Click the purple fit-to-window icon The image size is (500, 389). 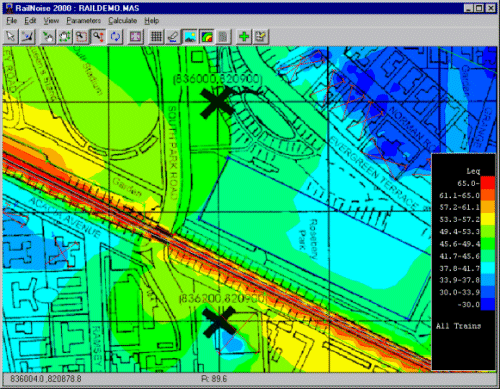click(x=135, y=36)
